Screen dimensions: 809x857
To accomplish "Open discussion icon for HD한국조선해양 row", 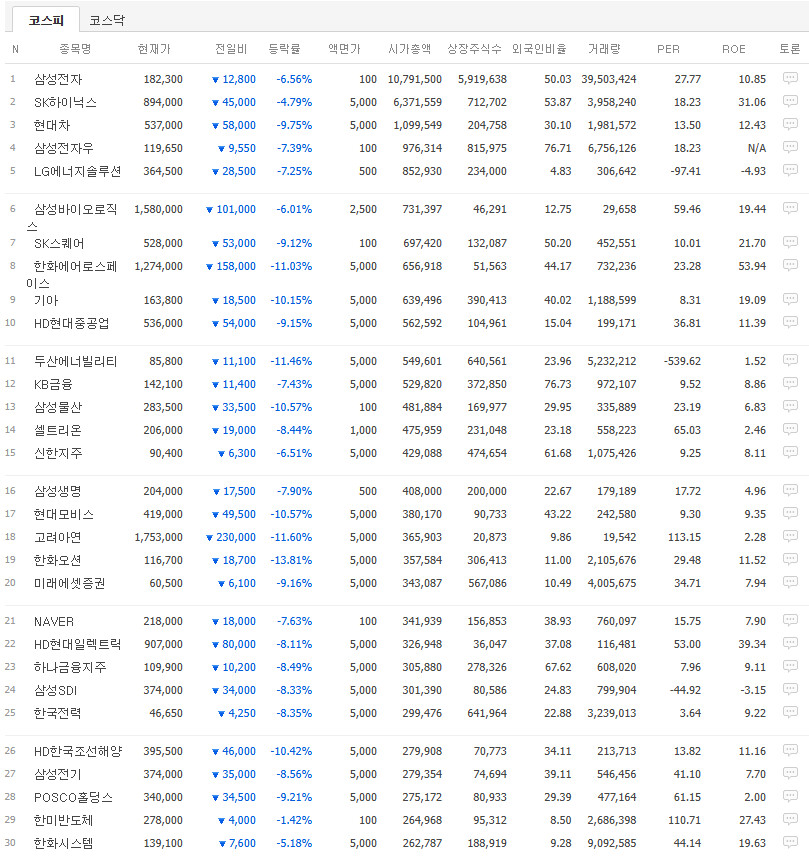I will [x=790, y=750].
